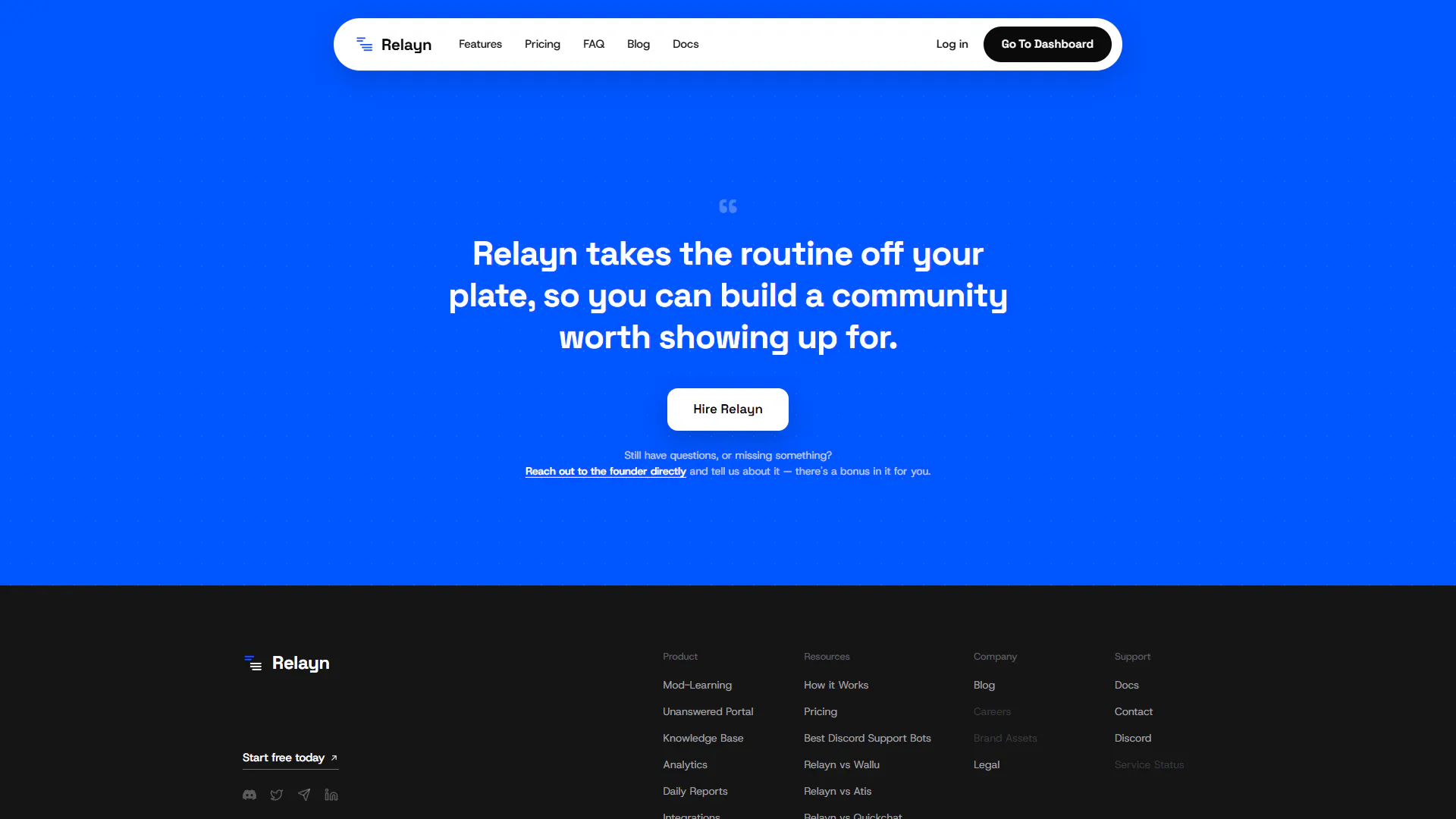Viewport: 1456px width, 819px height.
Task: Open Blog in the top navigation
Action: [x=639, y=44]
